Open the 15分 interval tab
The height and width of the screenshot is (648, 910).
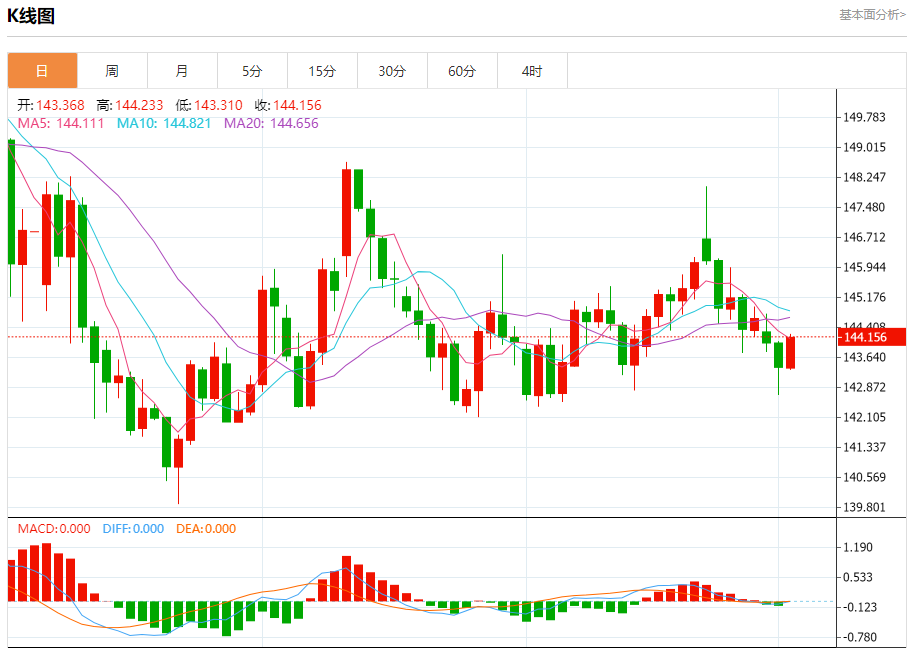323,71
